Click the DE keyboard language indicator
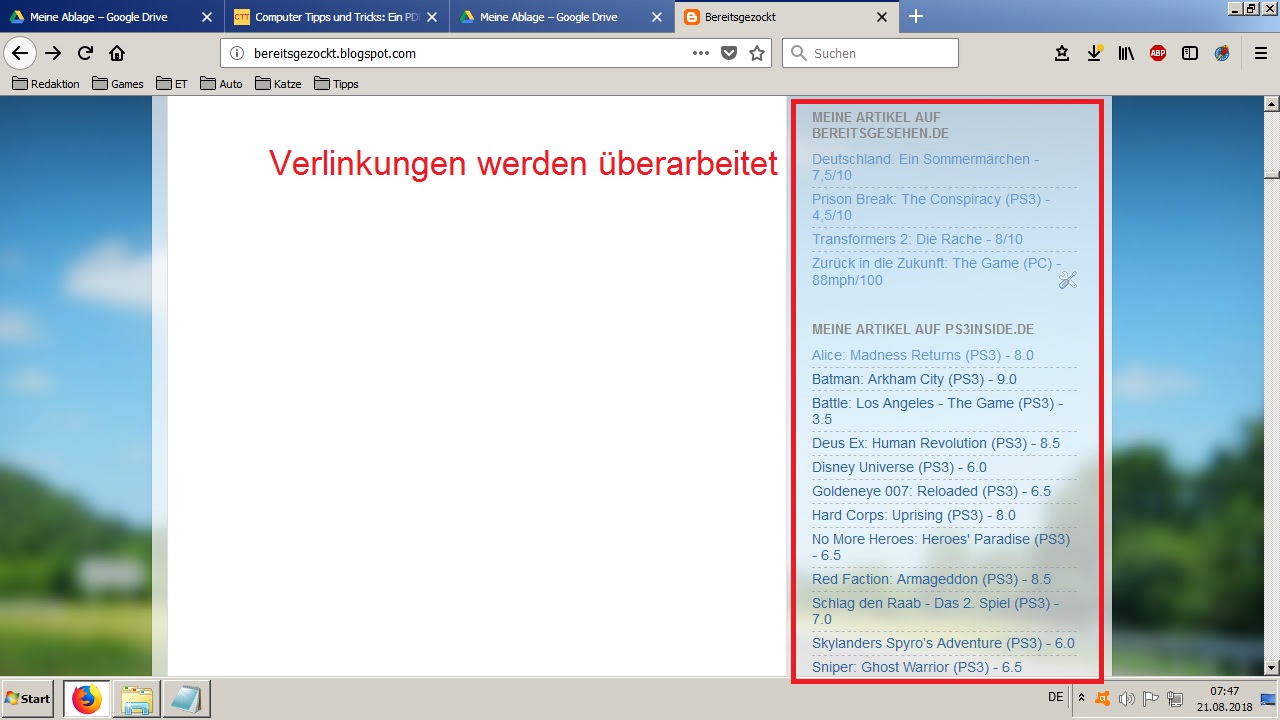 [1056, 697]
